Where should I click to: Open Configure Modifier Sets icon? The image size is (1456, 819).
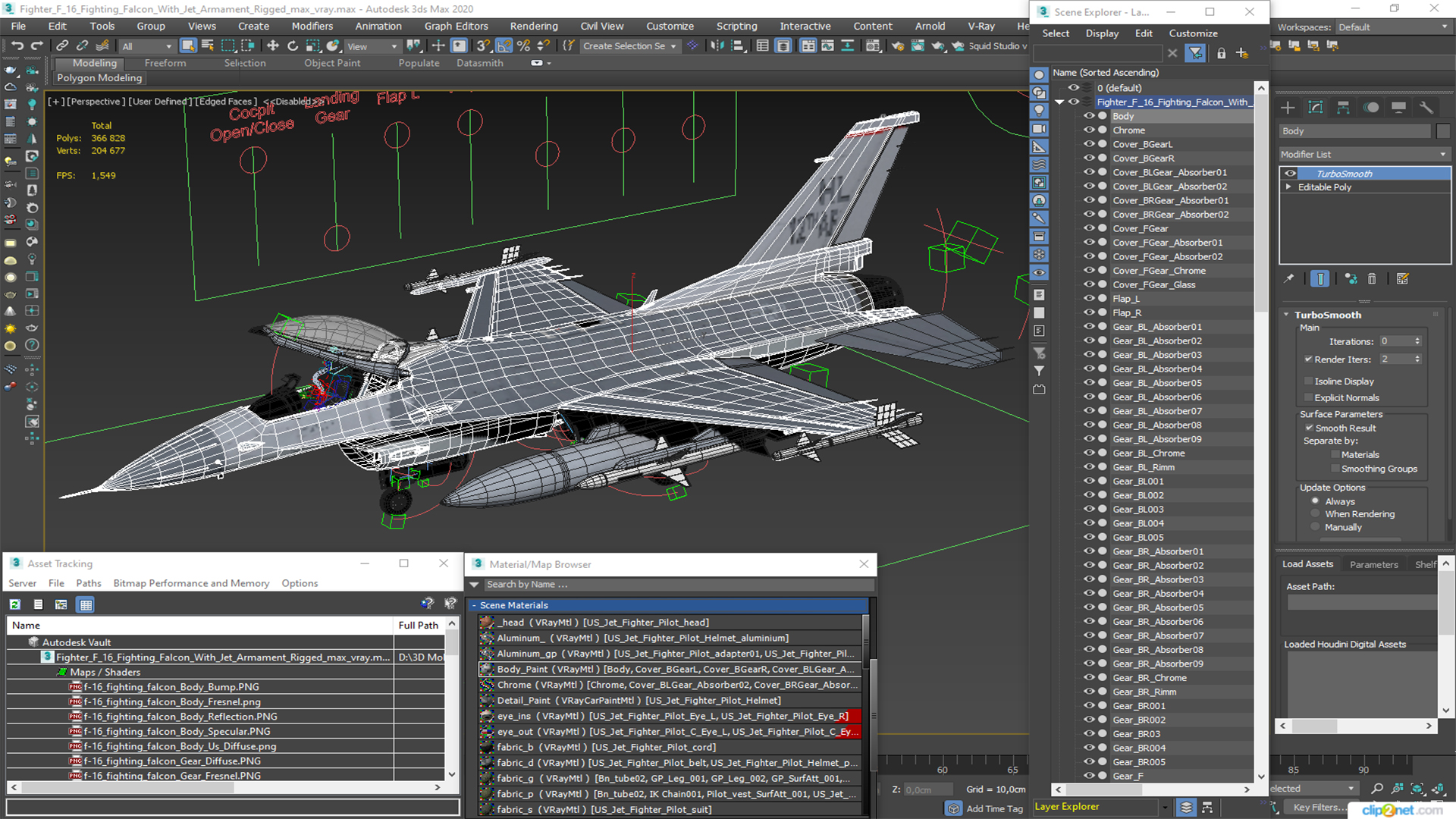[x=1403, y=279]
